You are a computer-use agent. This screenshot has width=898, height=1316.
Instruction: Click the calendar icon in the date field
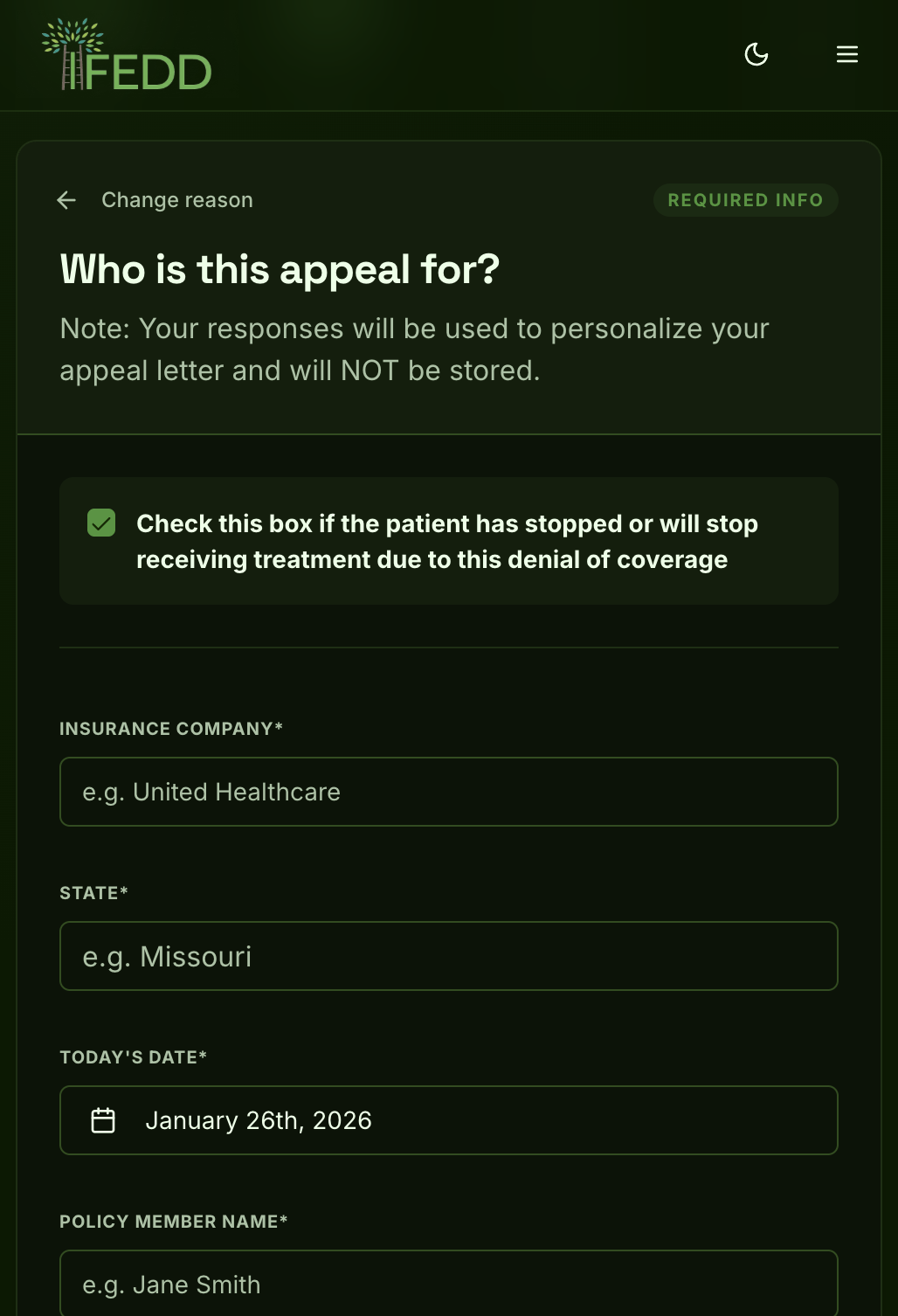click(x=103, y=1120)
